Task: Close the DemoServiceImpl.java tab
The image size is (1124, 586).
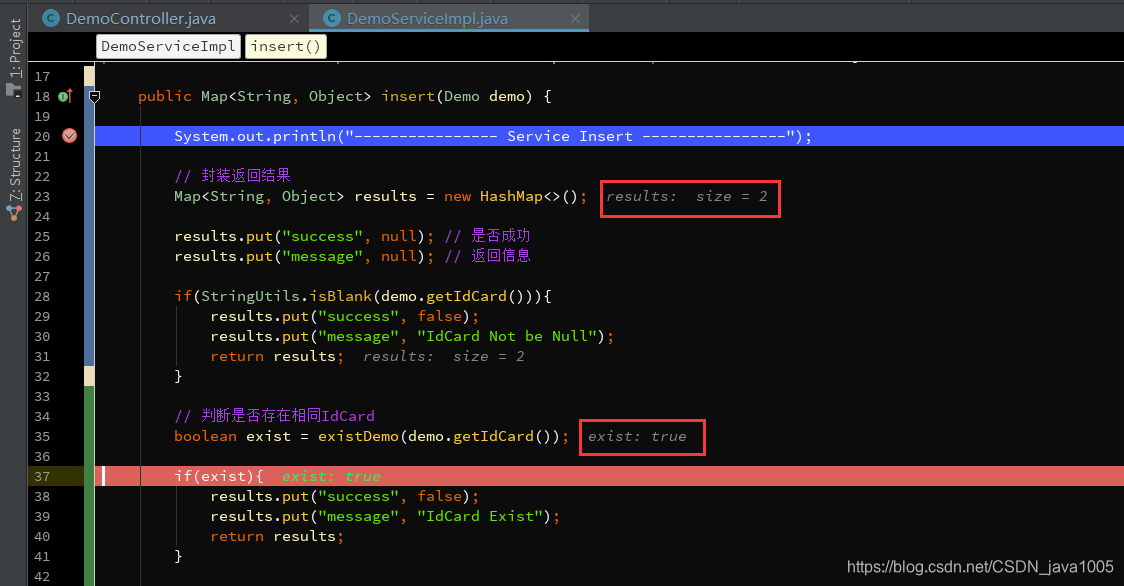Action: [x=575, y=19]
